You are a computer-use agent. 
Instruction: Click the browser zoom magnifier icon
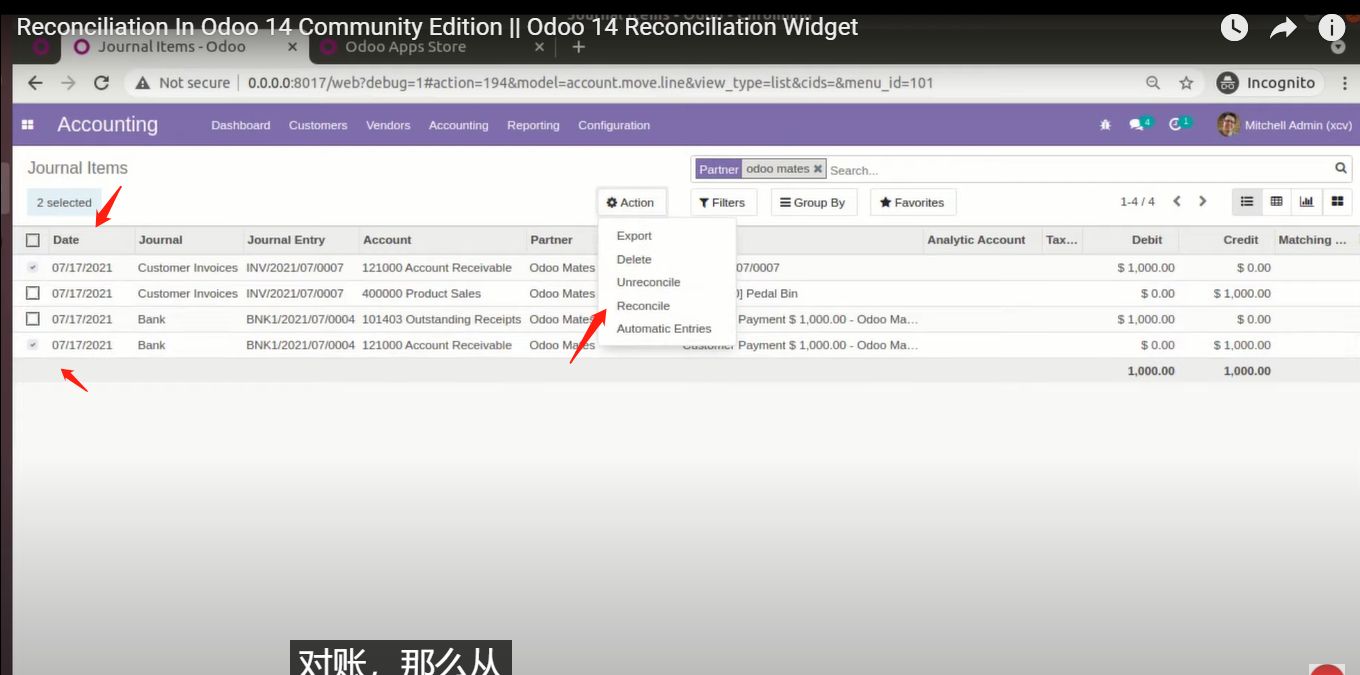point(1153,83)
